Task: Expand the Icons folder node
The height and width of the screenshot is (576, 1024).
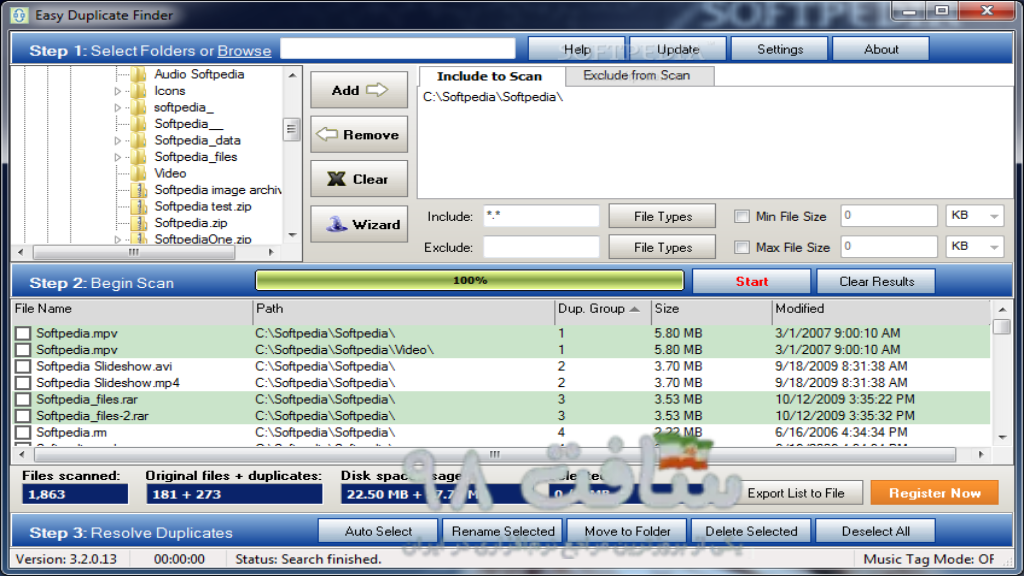Action: tap(118, 91)
